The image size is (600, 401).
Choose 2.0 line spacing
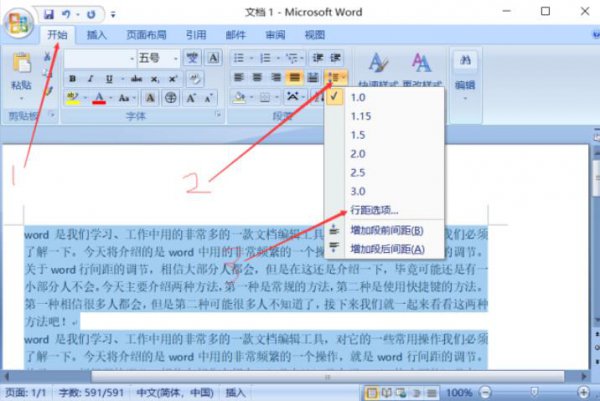[x=385, y=153]
